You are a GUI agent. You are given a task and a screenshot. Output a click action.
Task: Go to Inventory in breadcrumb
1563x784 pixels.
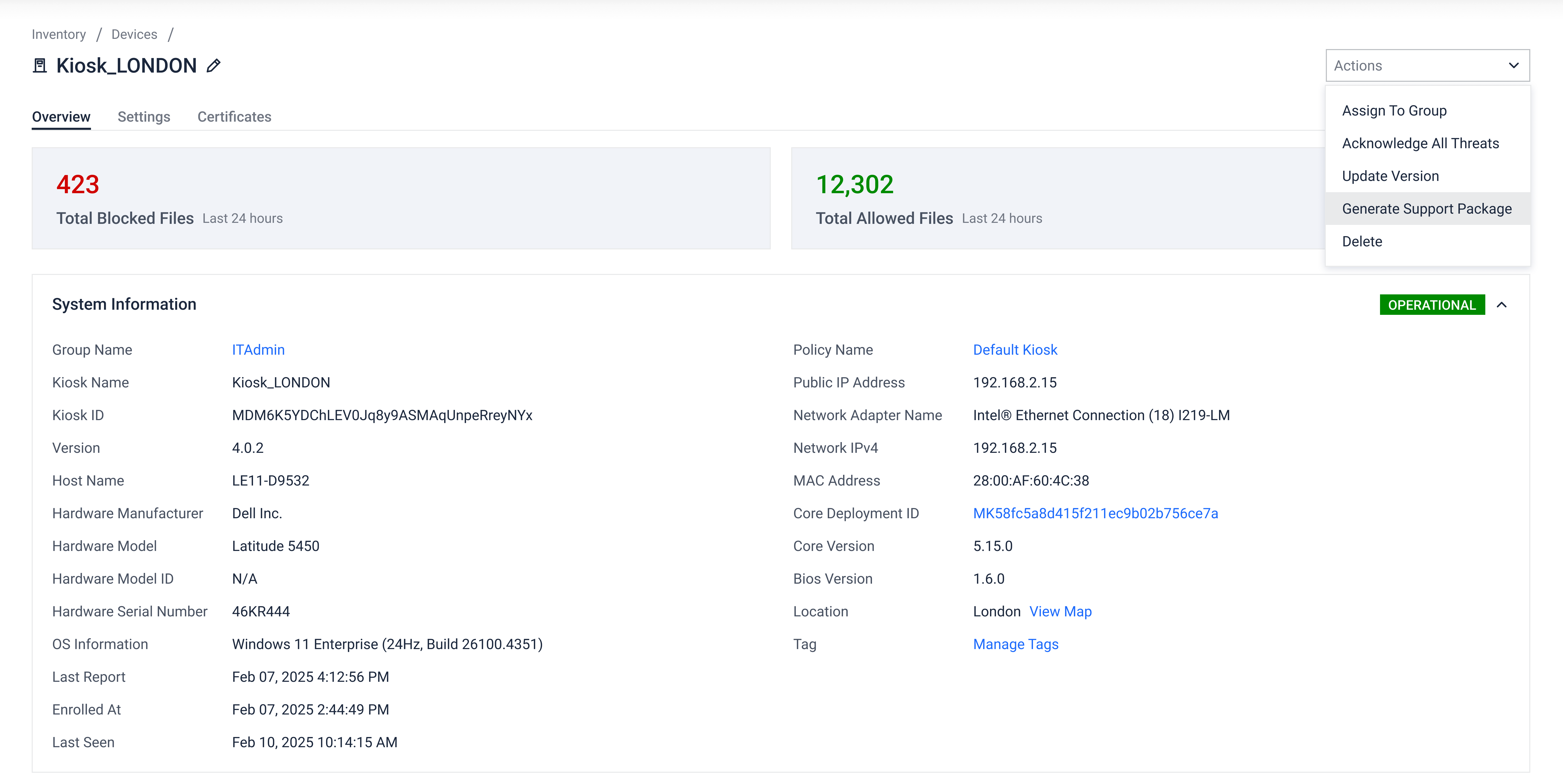[59, 34]
